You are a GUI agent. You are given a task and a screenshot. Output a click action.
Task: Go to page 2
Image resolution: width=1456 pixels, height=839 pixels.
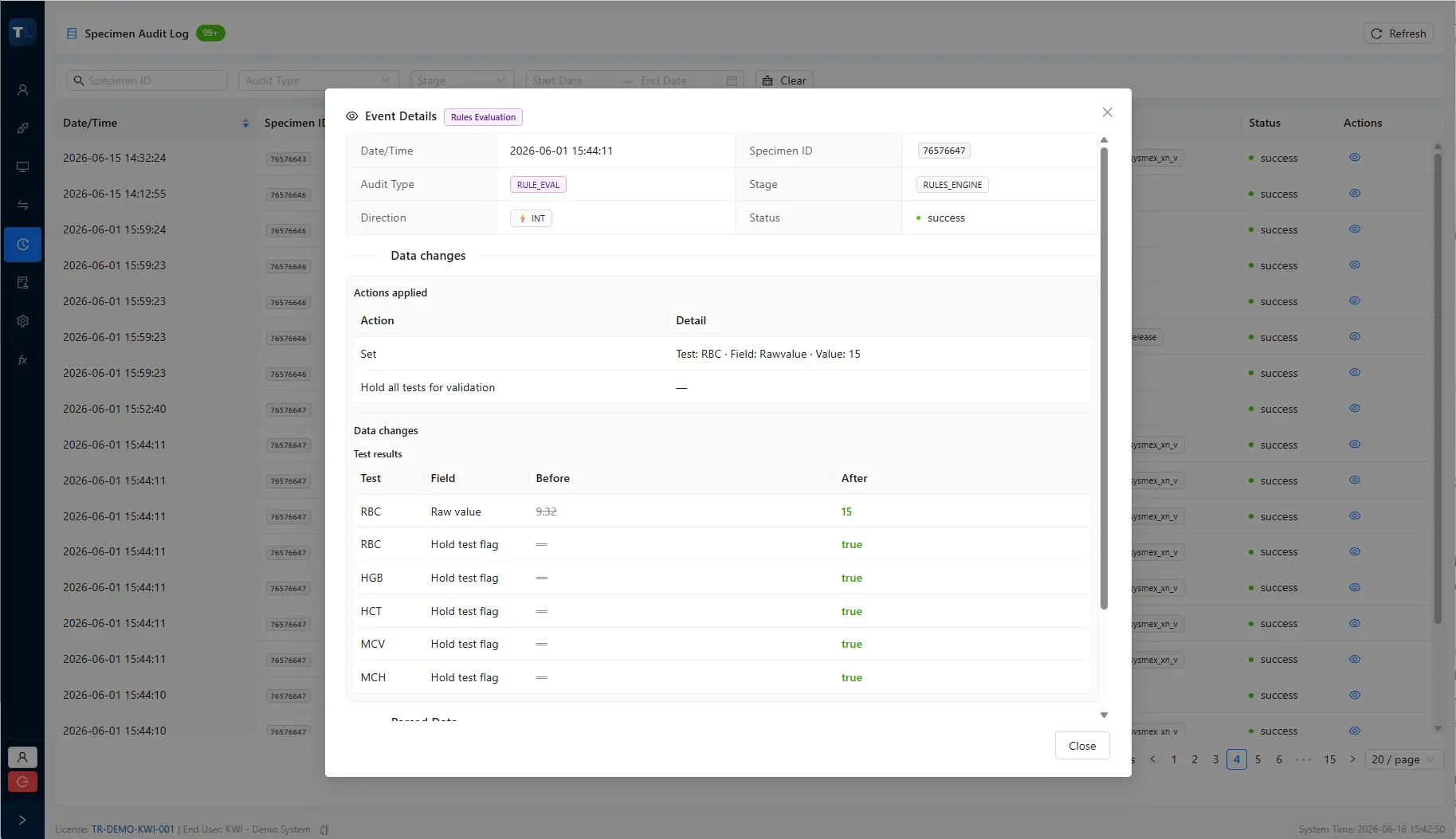click(1195, 759)
